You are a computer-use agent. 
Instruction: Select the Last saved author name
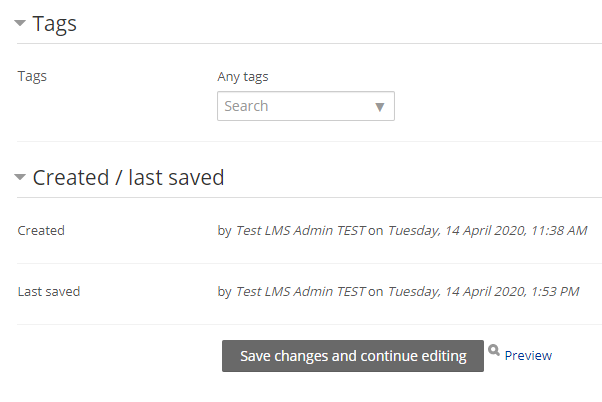click(x=300, y=291)
